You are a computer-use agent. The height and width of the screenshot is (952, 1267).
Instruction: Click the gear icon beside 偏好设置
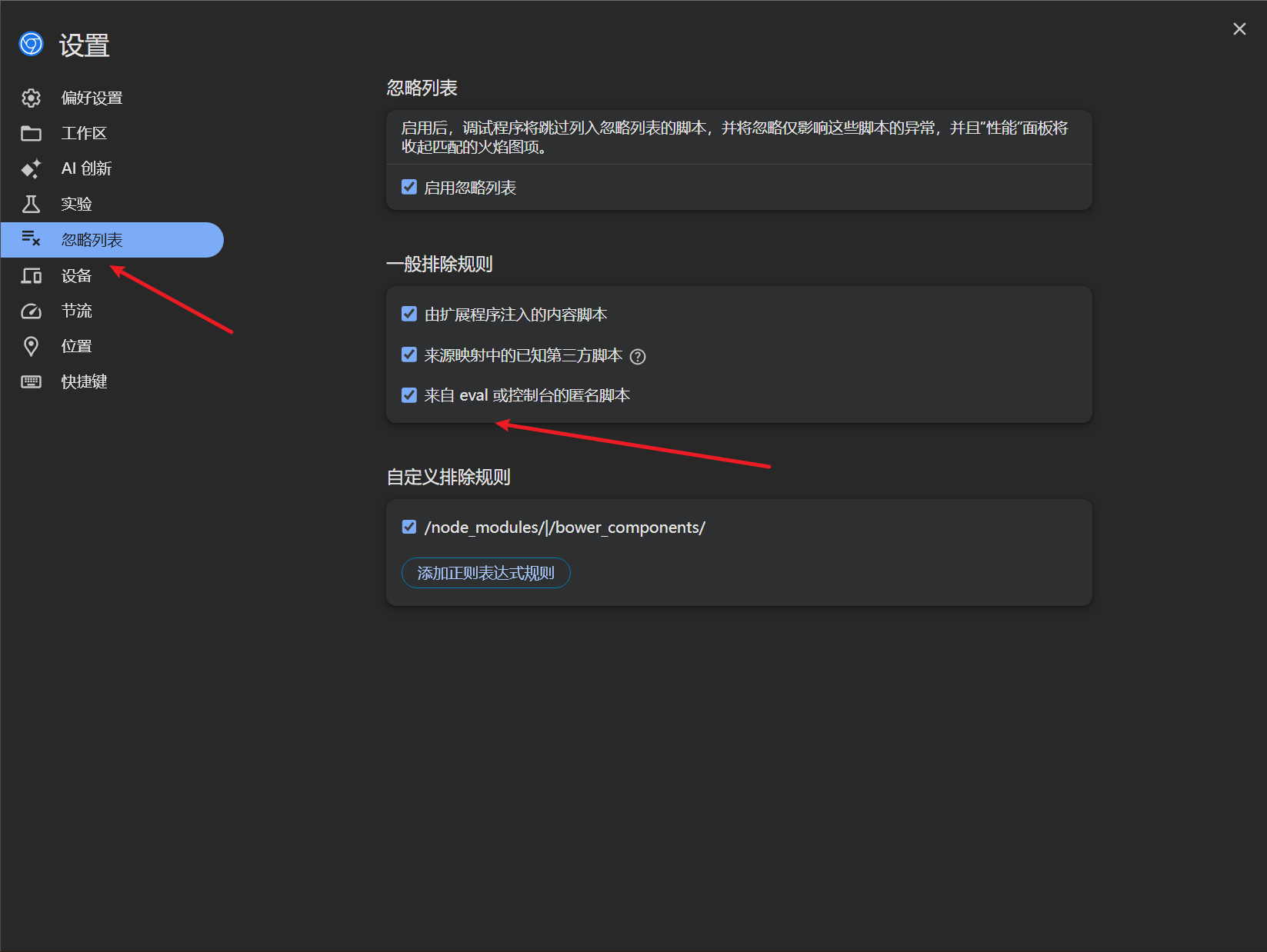click(31, 98)
